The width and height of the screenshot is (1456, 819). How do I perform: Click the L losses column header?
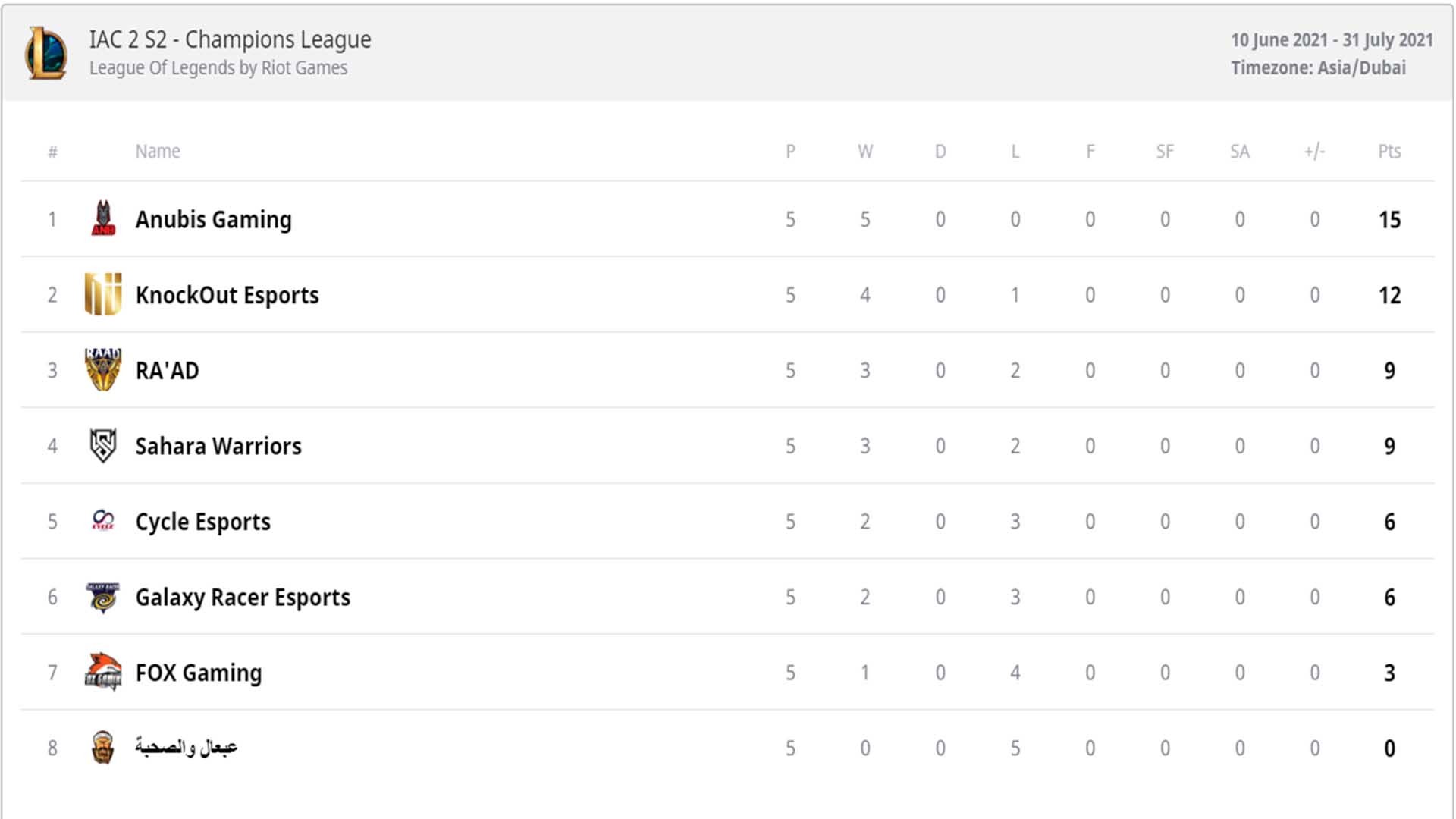pos(1015,151)
